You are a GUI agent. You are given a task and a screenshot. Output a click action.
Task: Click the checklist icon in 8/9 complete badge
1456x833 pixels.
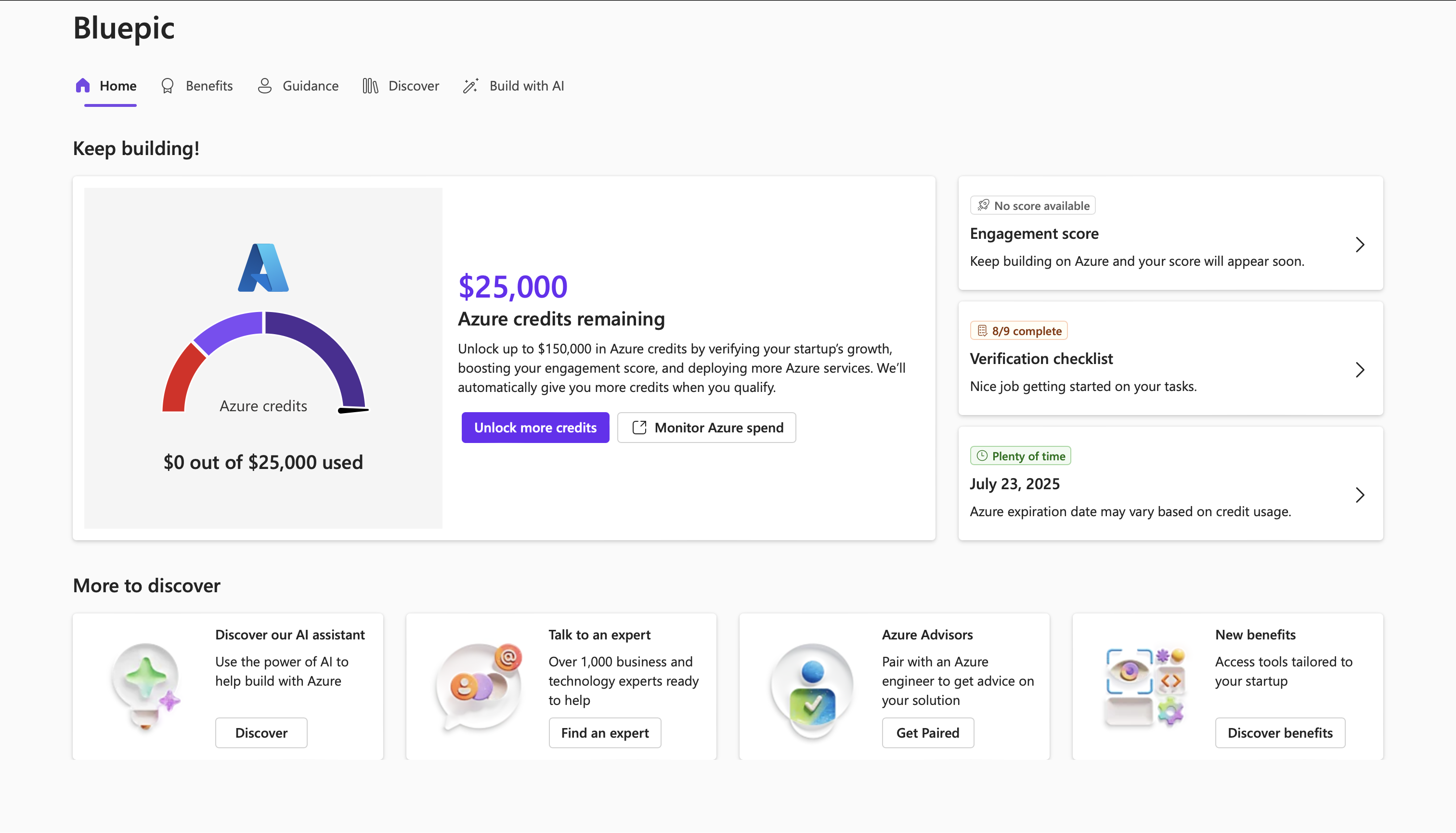(982, 331)
